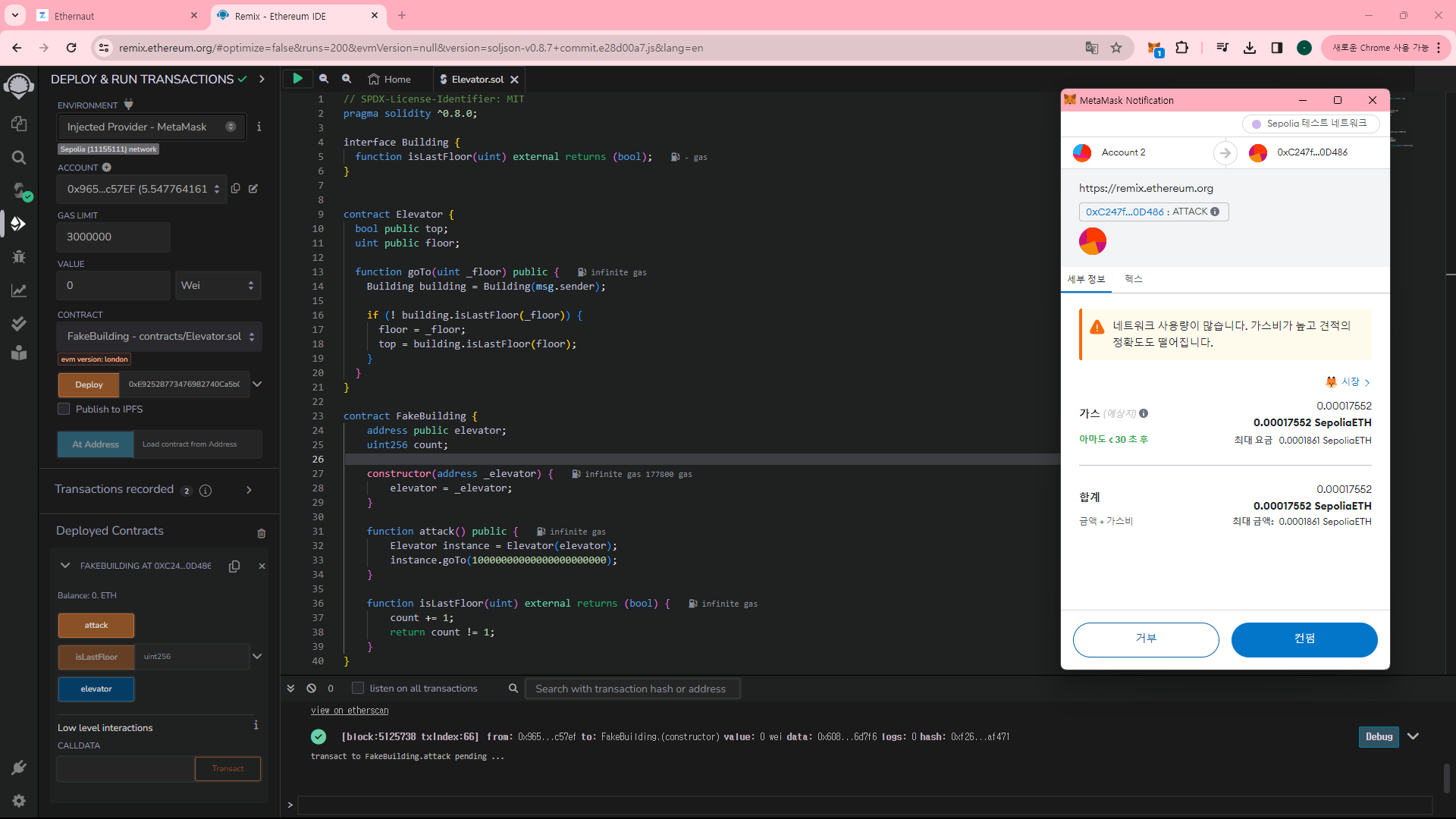The width and height of the screenshot is (1456, 819).
Task: Show gas estimate info icon in MetaMask
Action: click(1144, 413)
